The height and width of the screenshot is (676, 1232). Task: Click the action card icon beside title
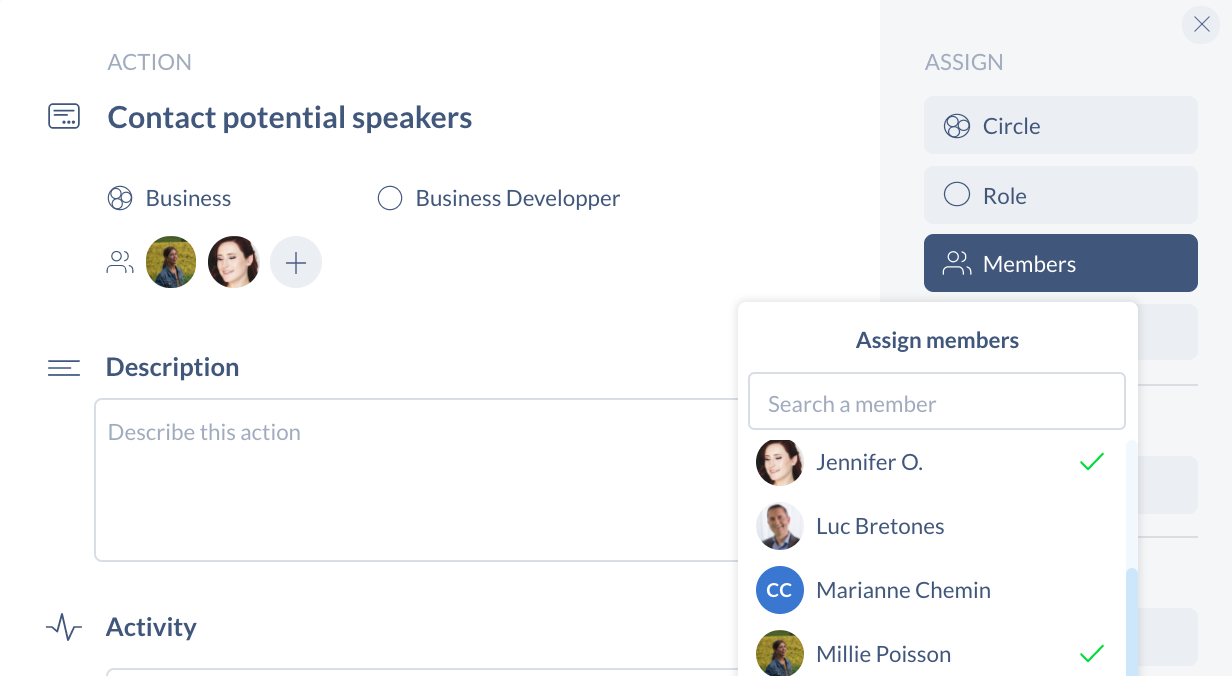(64, 116)
